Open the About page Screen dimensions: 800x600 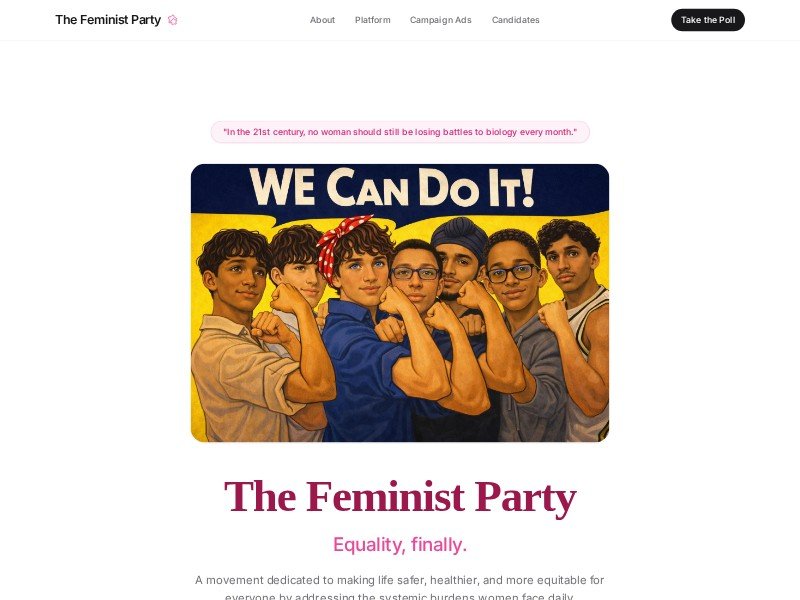pos(322,20)
